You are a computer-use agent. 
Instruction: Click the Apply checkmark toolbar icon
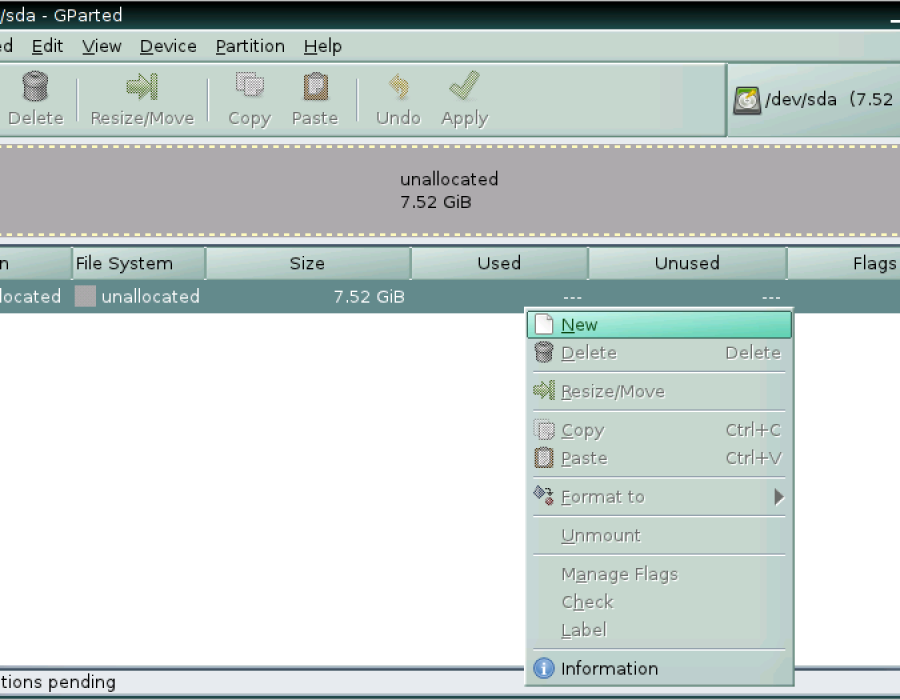(x=464, y=85)
